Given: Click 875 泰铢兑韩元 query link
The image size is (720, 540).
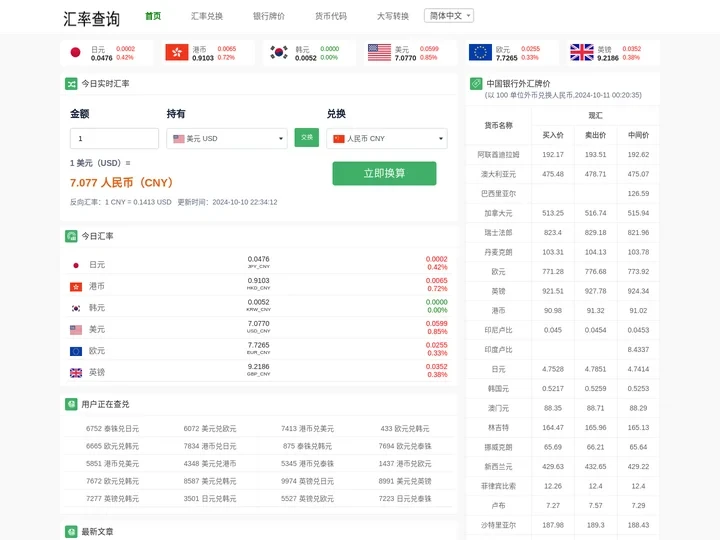Looking at the screenshot, I should tap(307, 446).
